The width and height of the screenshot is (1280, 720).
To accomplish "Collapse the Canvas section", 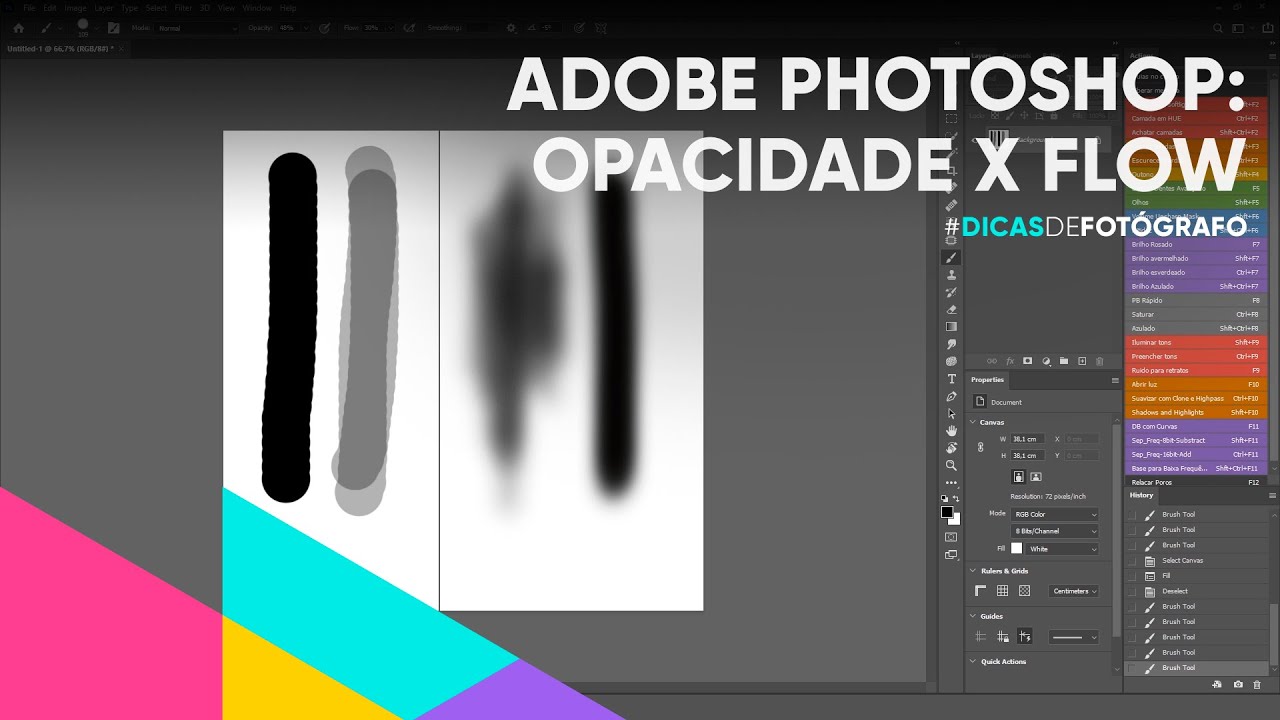I will click(x=973, y=422).
